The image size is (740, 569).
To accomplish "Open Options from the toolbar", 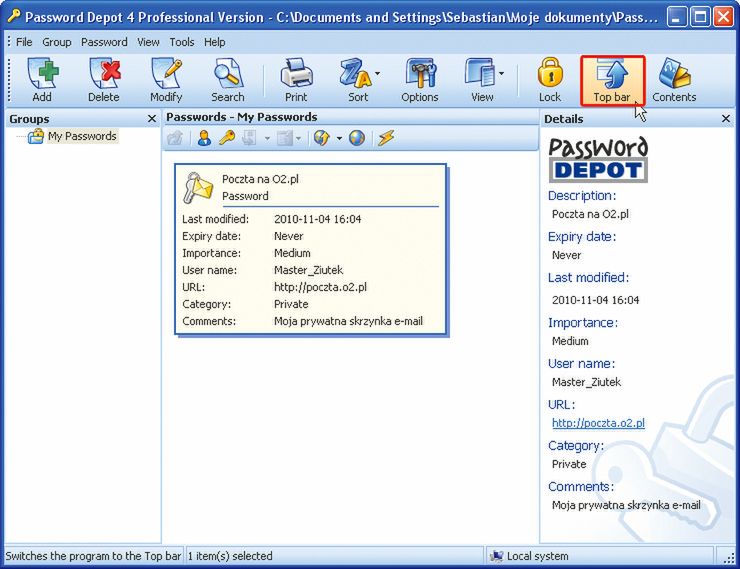I will [420, 80].
